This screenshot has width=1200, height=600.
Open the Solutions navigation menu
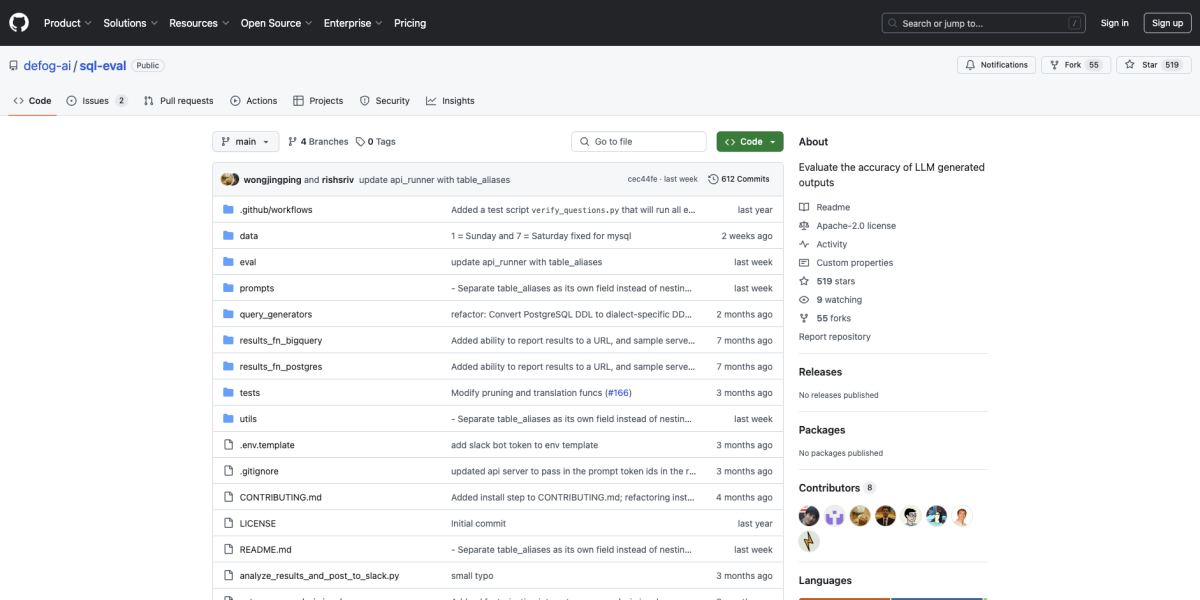pos(130,23)
